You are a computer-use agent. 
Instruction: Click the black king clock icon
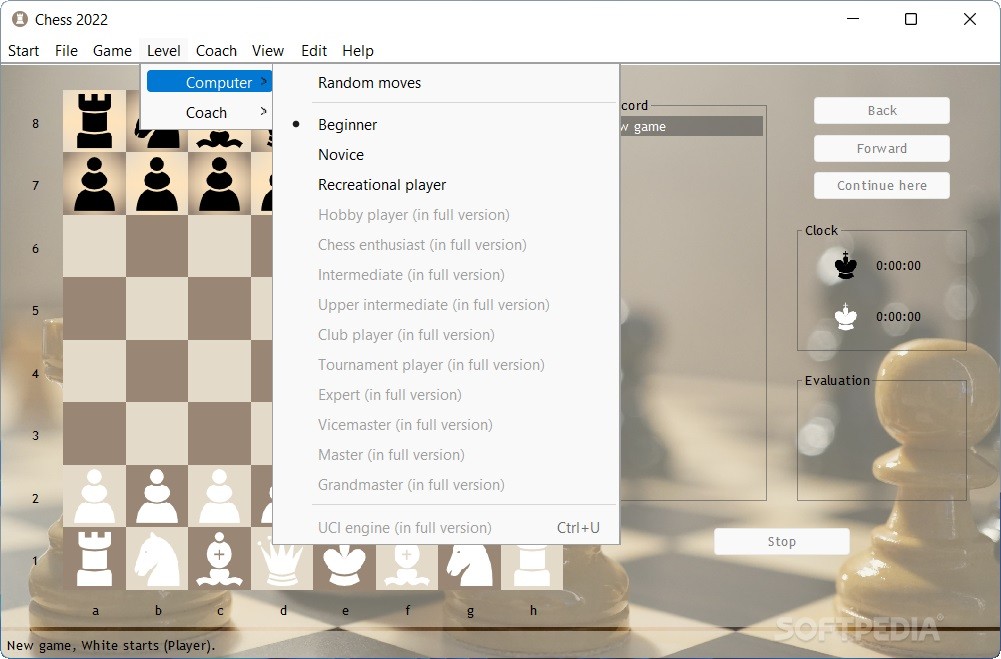[846, 265]
